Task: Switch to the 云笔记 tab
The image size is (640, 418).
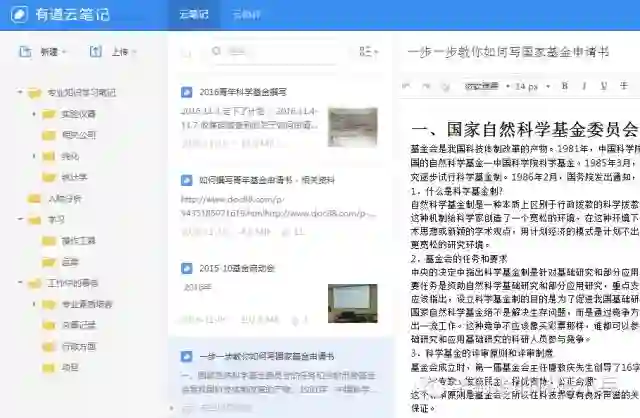Action: [x=194, y=15]
